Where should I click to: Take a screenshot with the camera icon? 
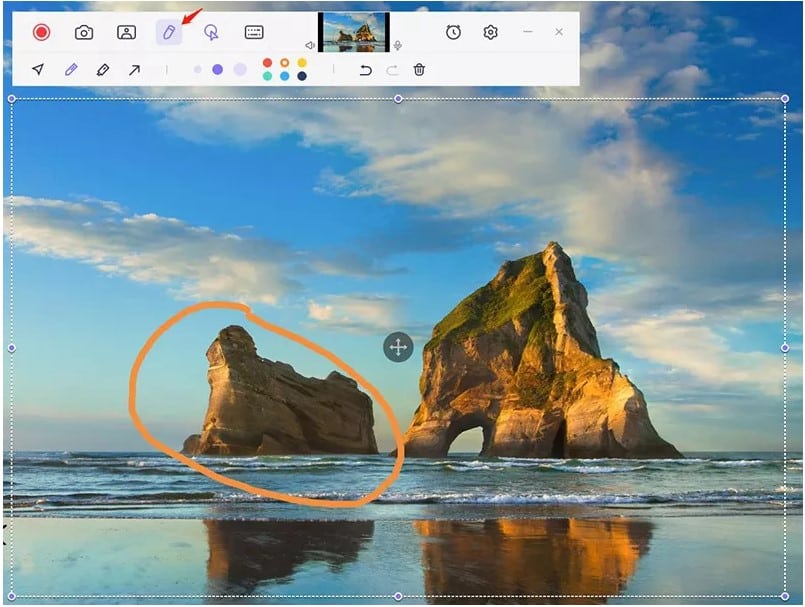coord(84,32)
